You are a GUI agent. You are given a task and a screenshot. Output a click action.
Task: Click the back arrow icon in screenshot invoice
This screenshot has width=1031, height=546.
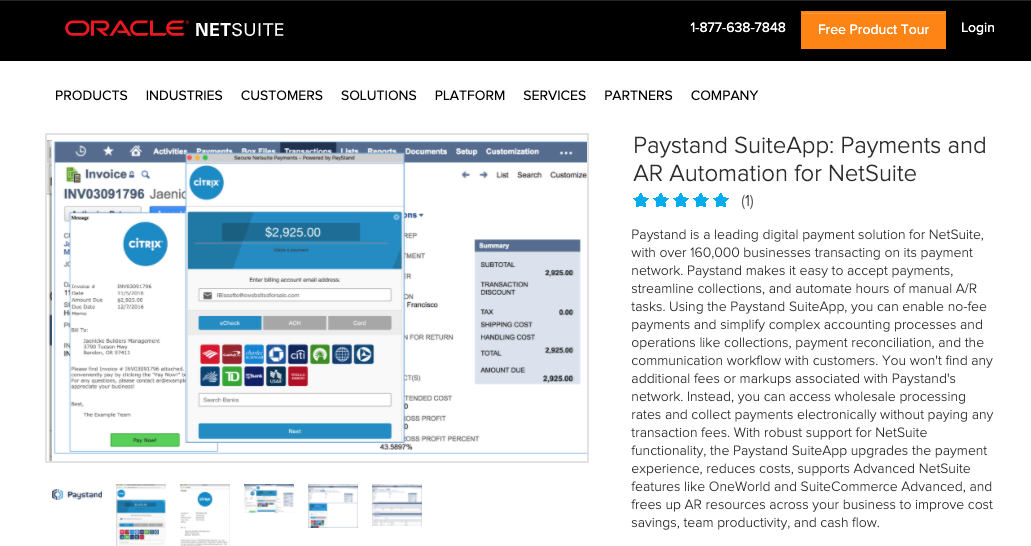[x=466, y=175]
